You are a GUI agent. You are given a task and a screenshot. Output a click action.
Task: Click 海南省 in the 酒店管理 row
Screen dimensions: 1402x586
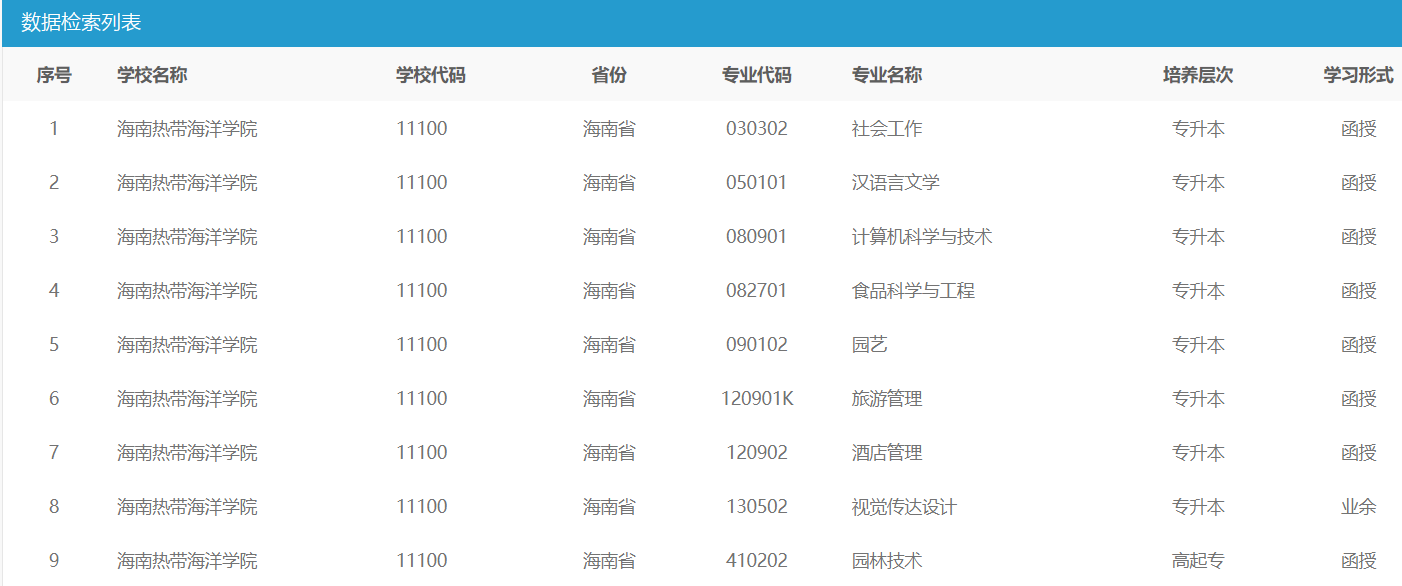click(x=609, y=453)
